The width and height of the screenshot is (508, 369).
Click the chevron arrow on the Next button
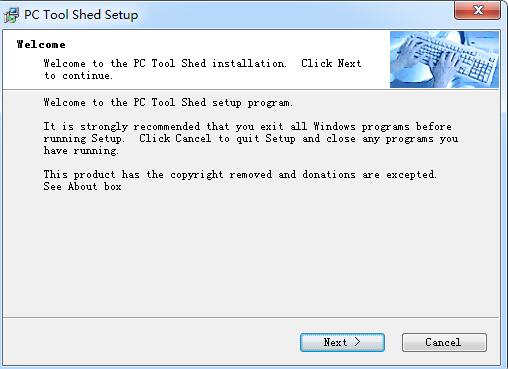357,342
